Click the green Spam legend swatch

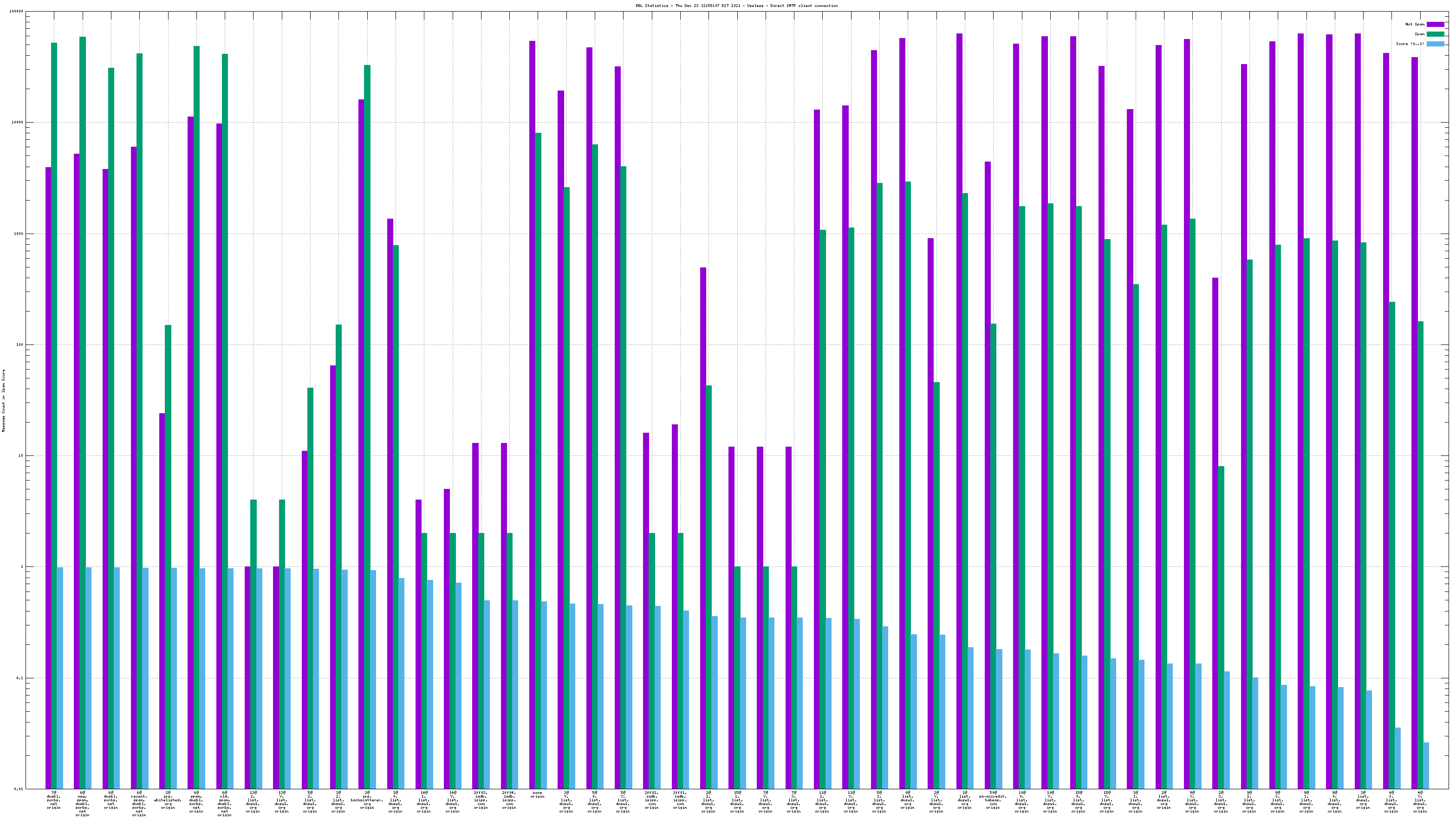pos(1435,34)
